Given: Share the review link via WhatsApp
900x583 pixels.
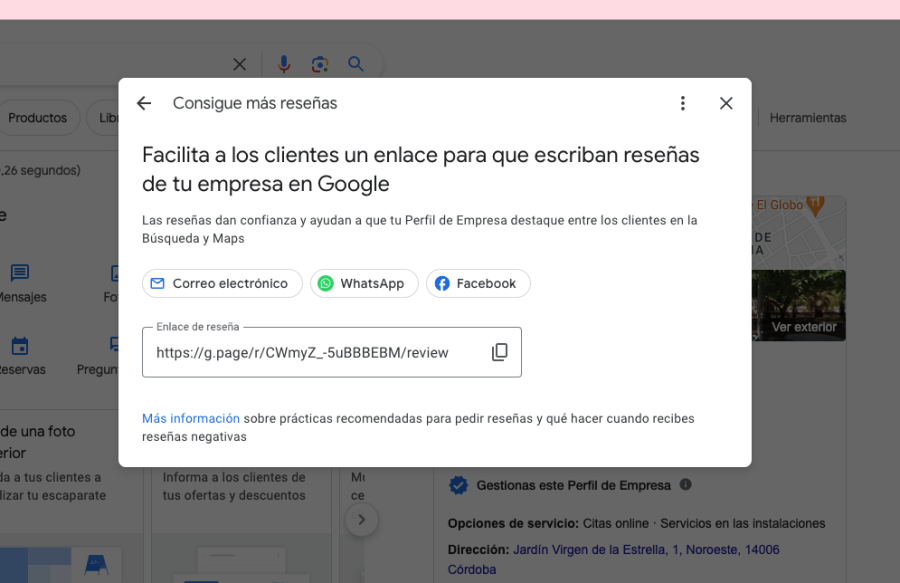Looking at the screenshot, I should [364, 283].
